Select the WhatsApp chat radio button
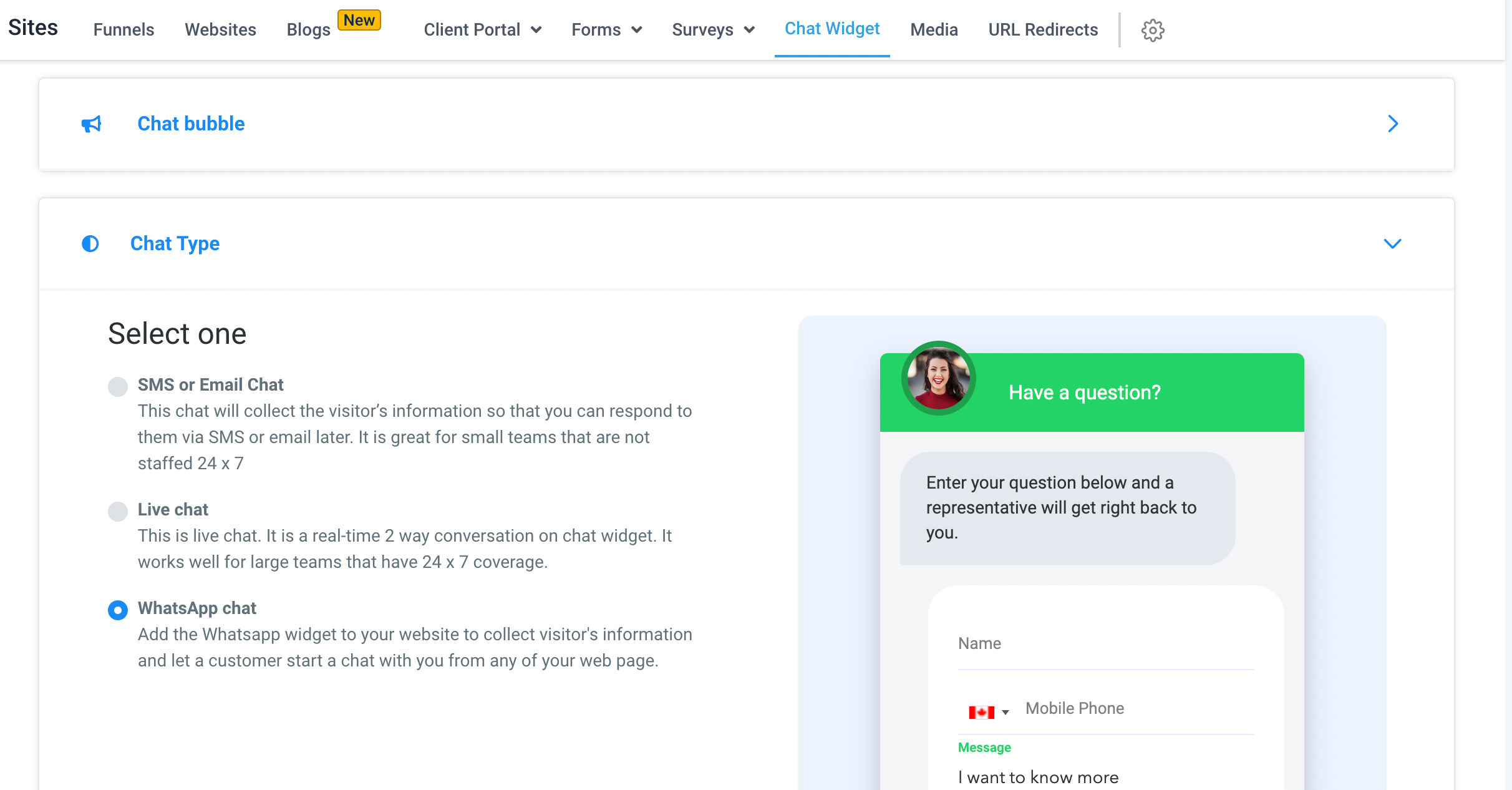Image resolution: width=1512 pixels, height=790 pixels. [118, 610]
